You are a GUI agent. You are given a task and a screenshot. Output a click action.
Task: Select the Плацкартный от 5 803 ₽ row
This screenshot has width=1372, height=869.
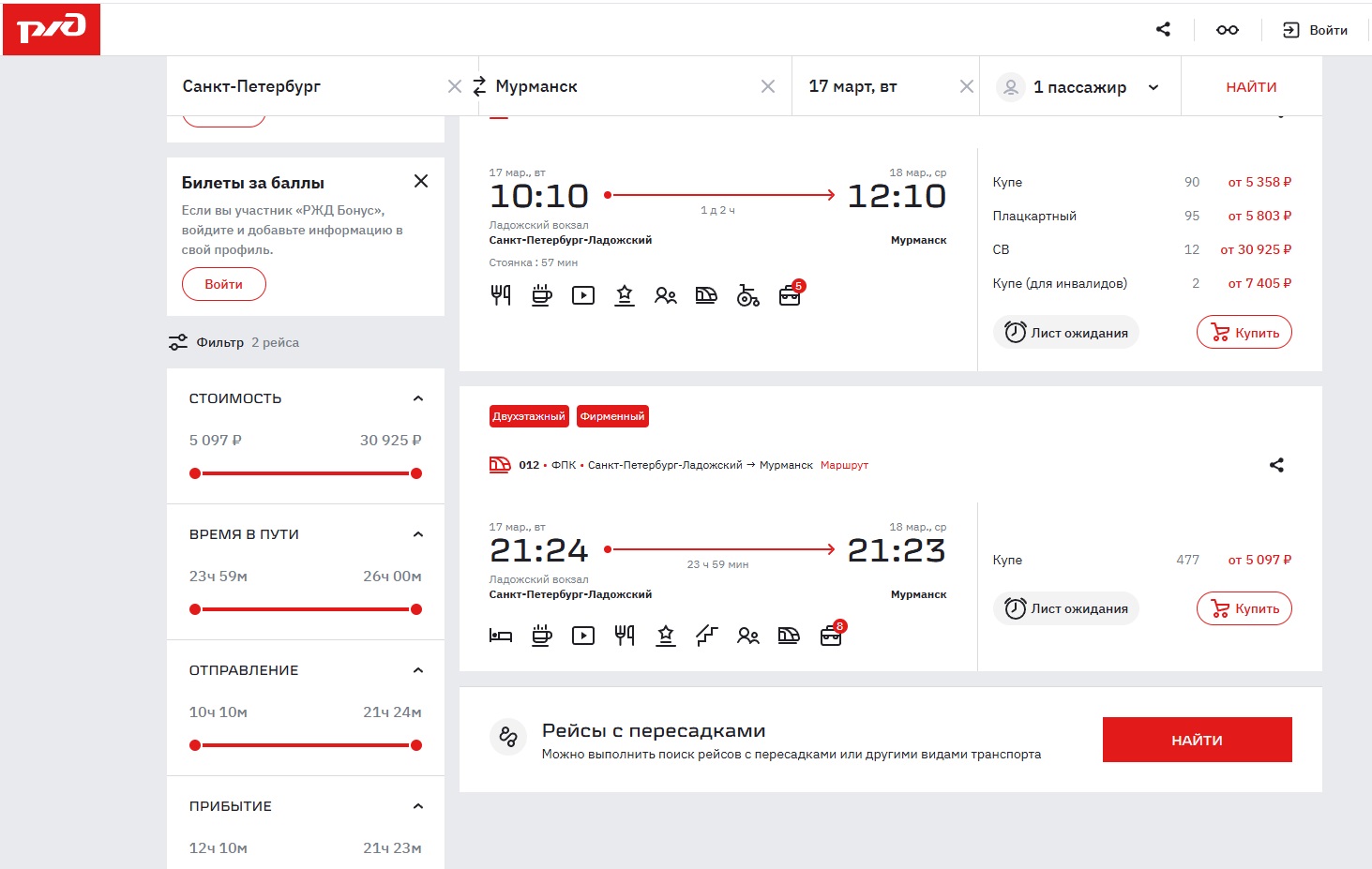pyautogui.click(x=1142, y=216)
